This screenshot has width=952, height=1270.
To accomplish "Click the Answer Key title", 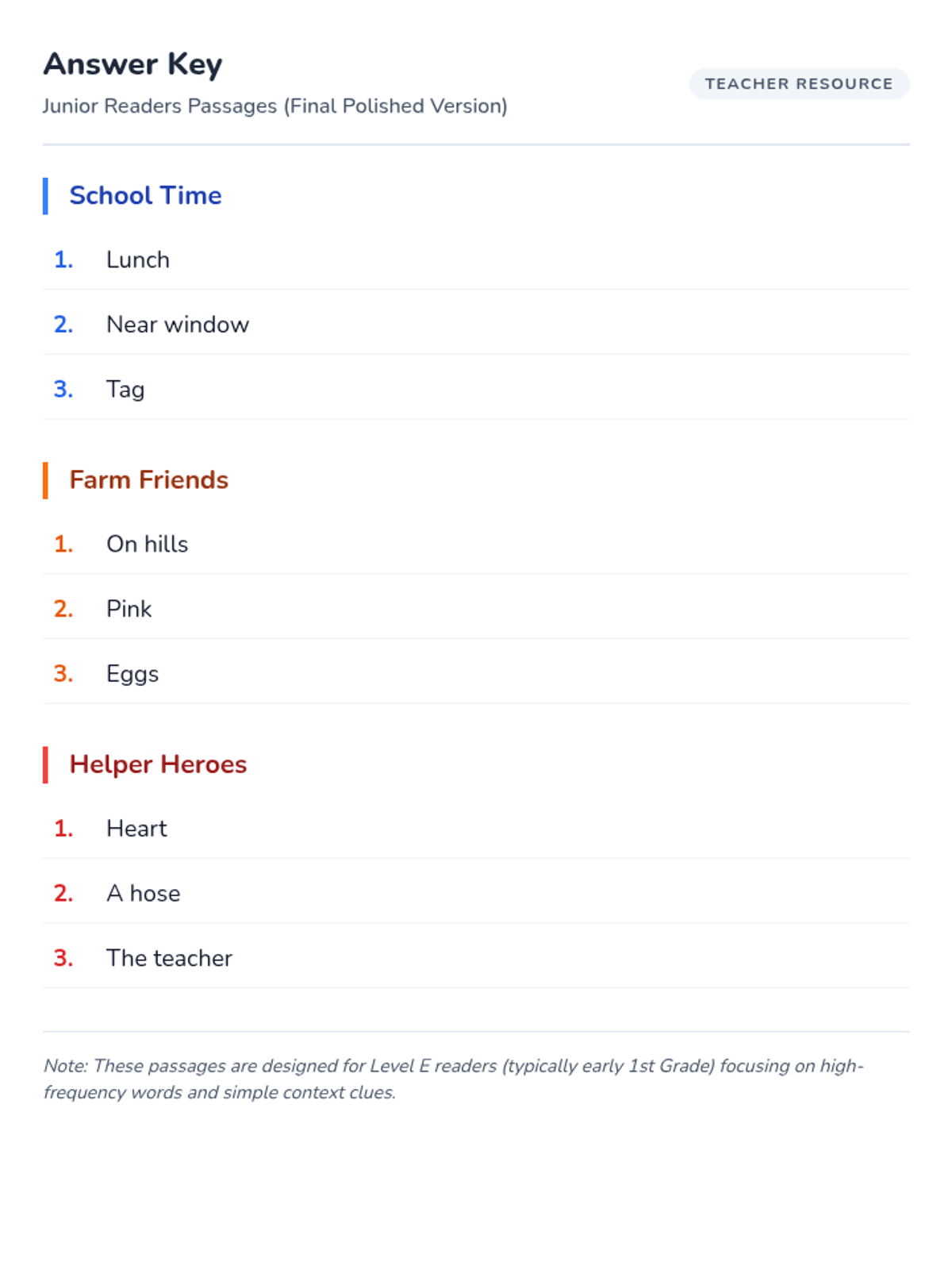I will 132,64.
